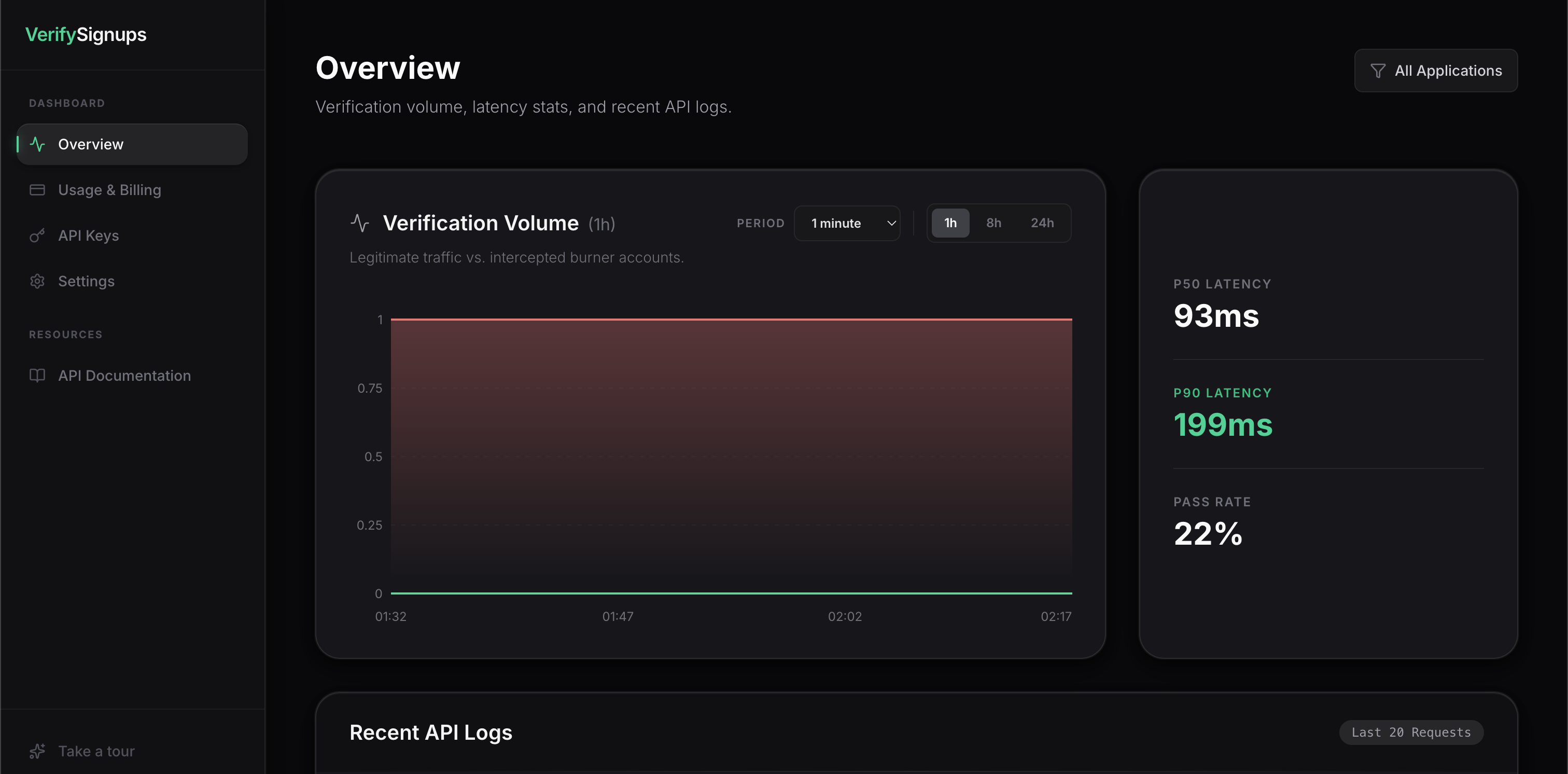The image size is (1568, 774).
Task: Click the Last 20 Requests badge
Action: pos(1410,732)
